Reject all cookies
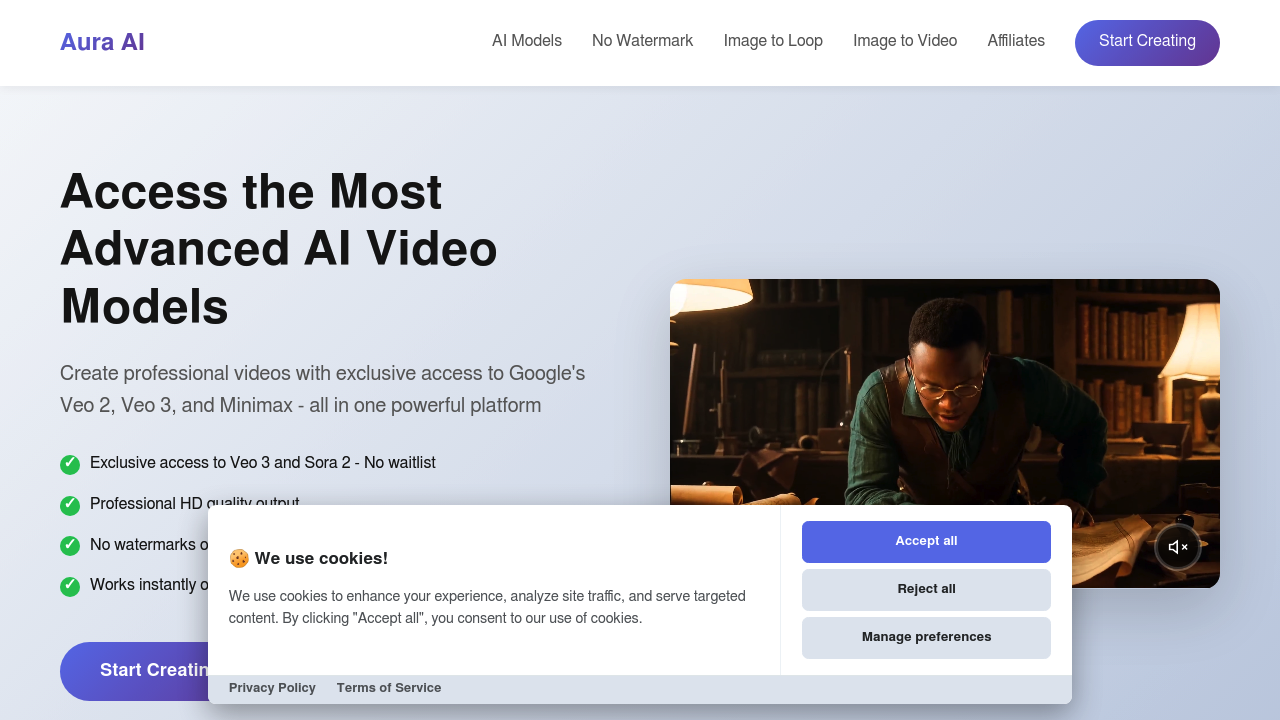The image size is (1280, 720). pos(926,589)
